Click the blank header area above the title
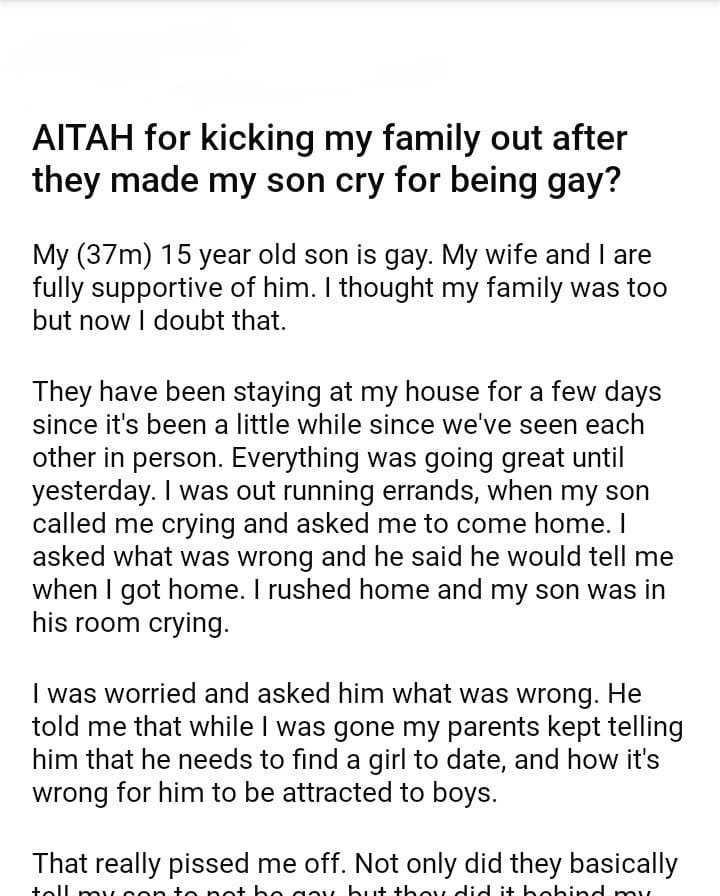Screen dimensions: 720x896 click(360, 60)
